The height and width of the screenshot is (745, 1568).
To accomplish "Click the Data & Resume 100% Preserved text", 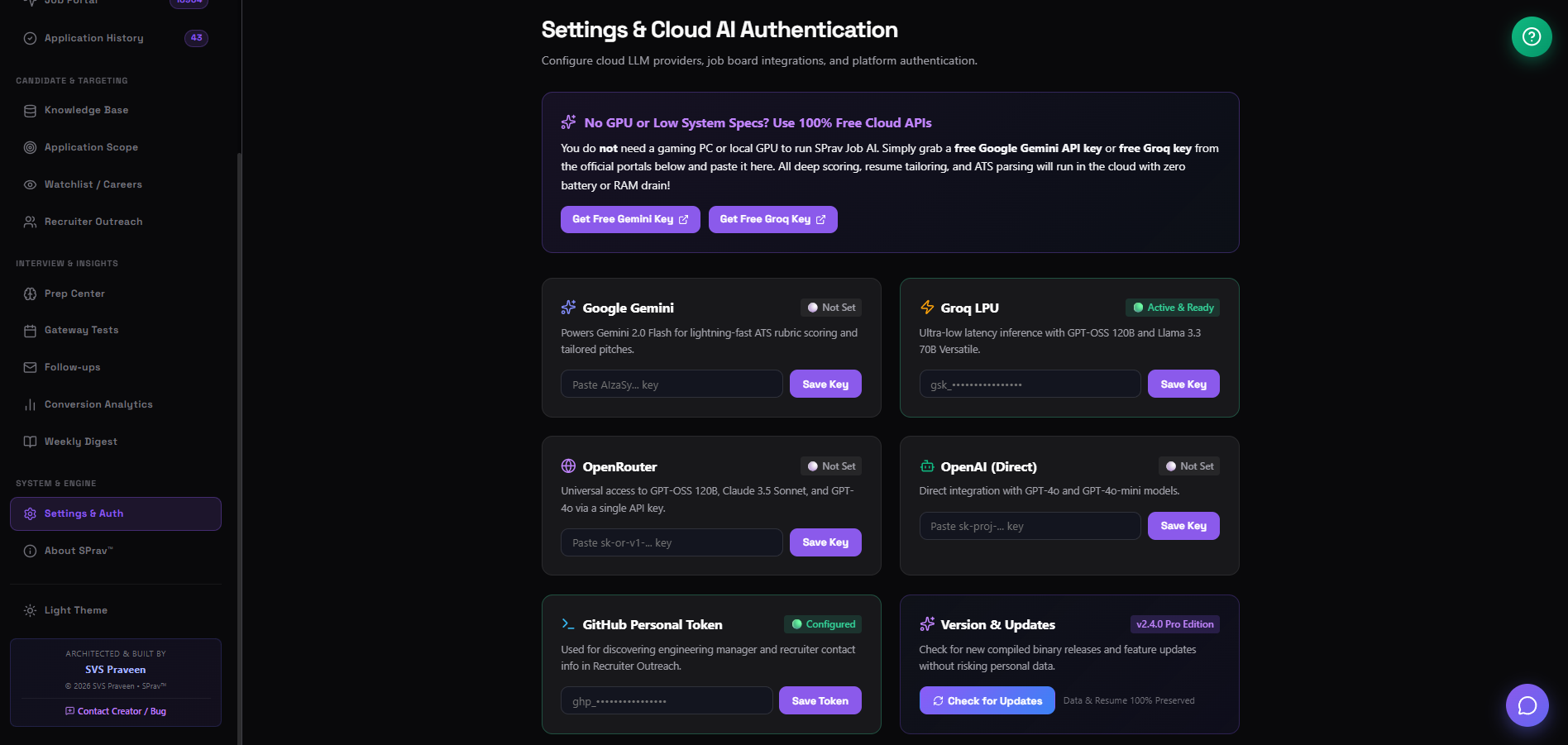I will click(x=1129, y=701).
